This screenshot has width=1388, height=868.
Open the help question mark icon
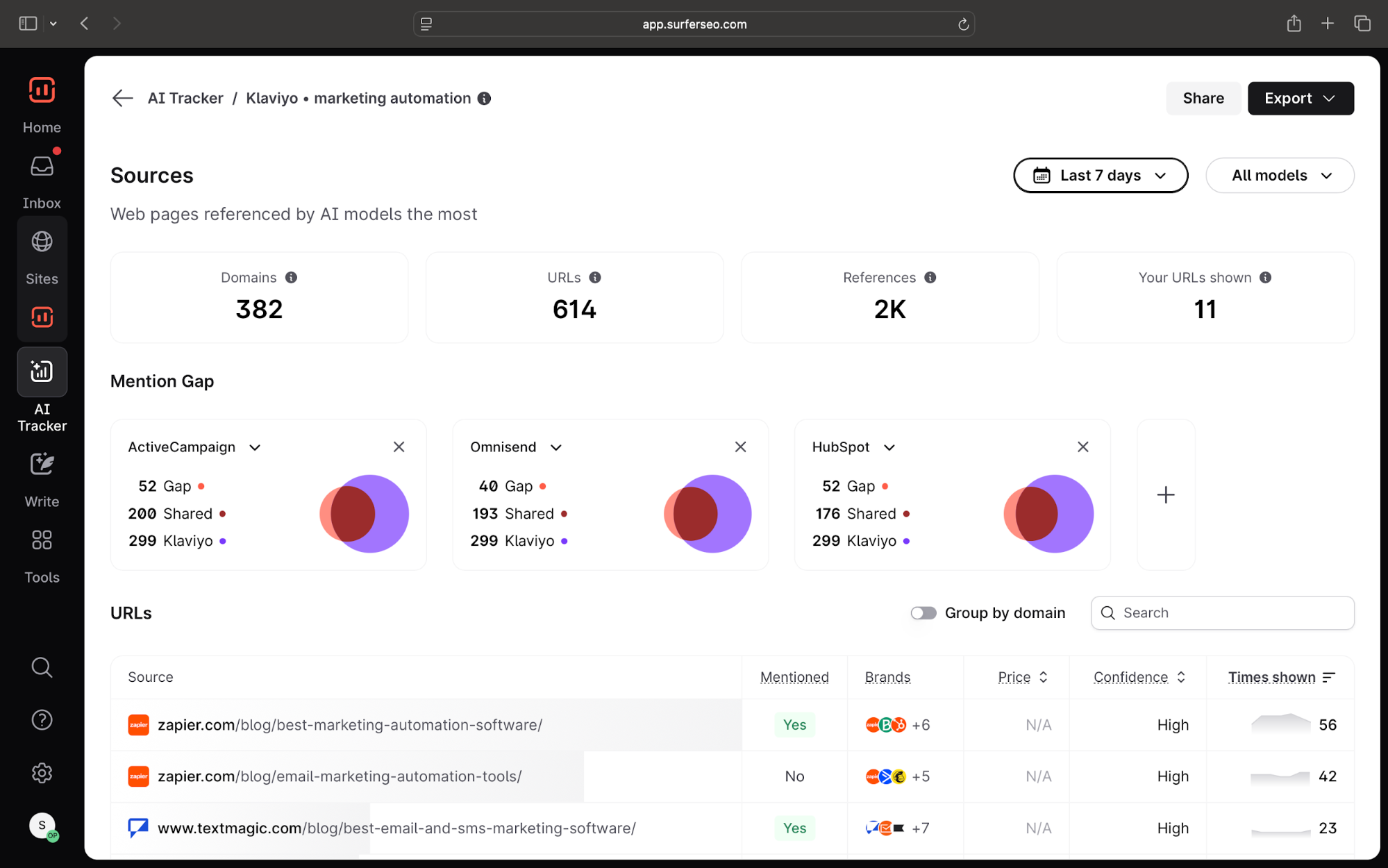[42, 720]
